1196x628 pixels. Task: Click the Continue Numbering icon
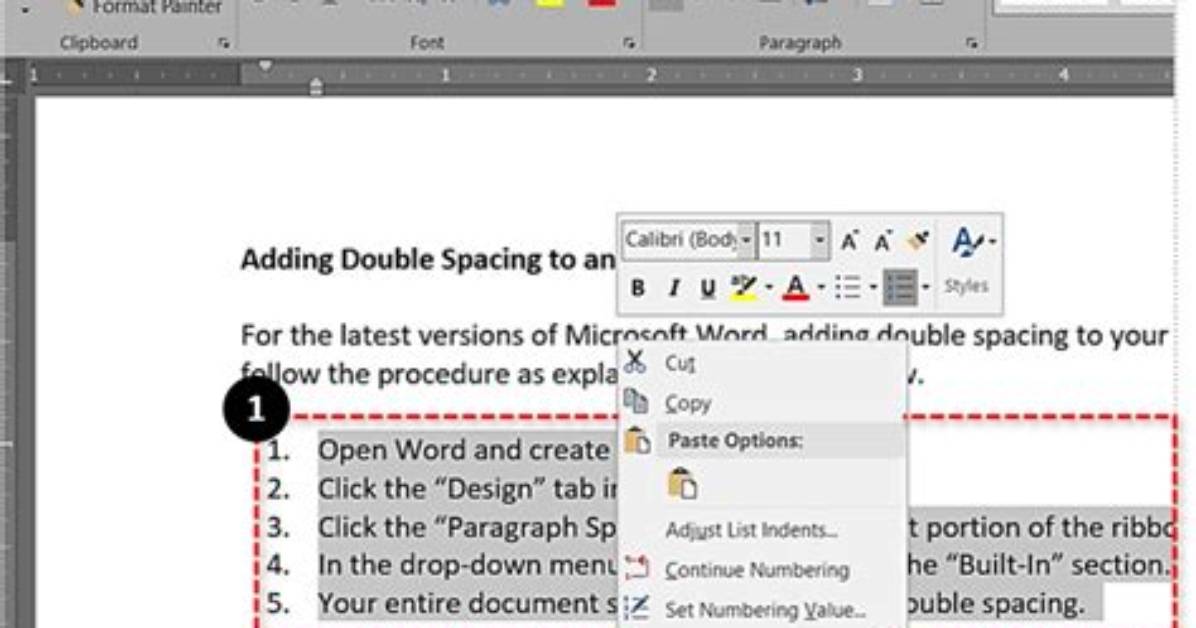coord(636,568)
